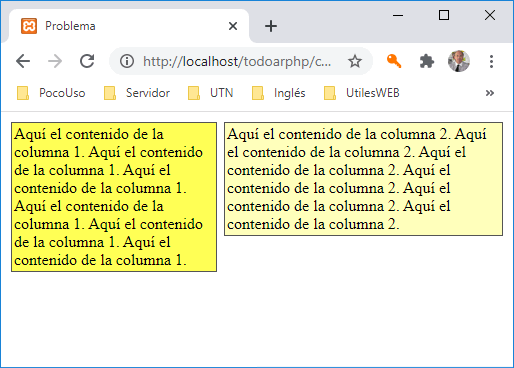Screen dimensions: 514x368
Task: Click the pale yellow column 2 box
Action: [x=363, y=179]
